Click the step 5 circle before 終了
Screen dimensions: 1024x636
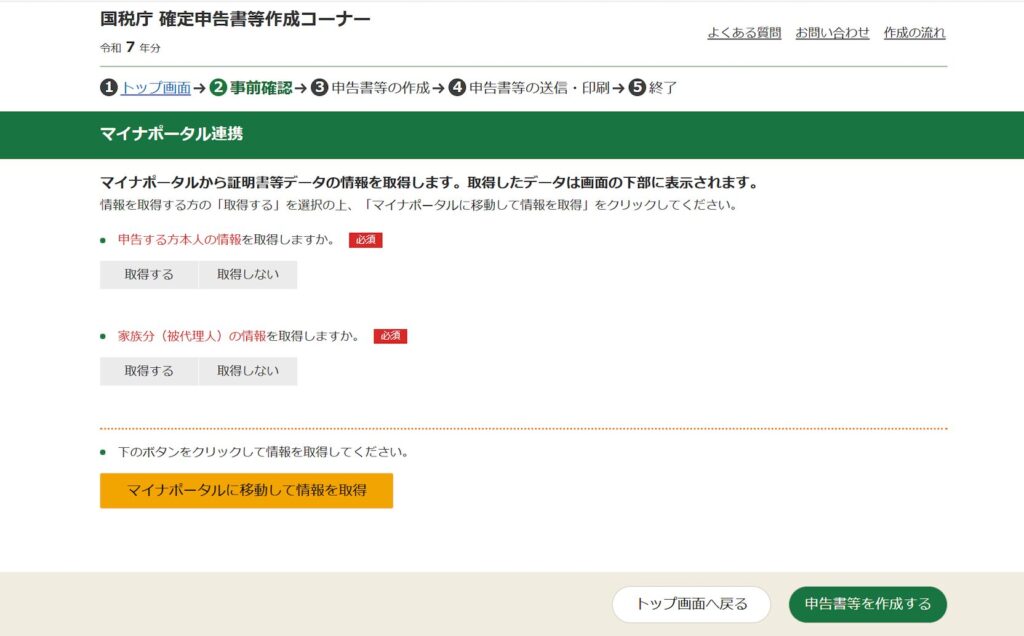(x=637, y=88)
